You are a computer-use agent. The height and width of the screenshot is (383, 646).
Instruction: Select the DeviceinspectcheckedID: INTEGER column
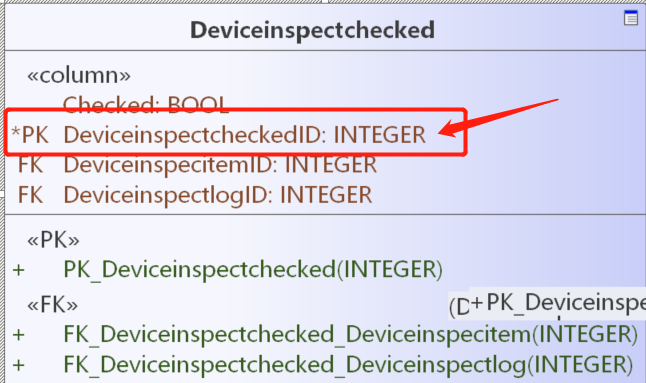244,135
